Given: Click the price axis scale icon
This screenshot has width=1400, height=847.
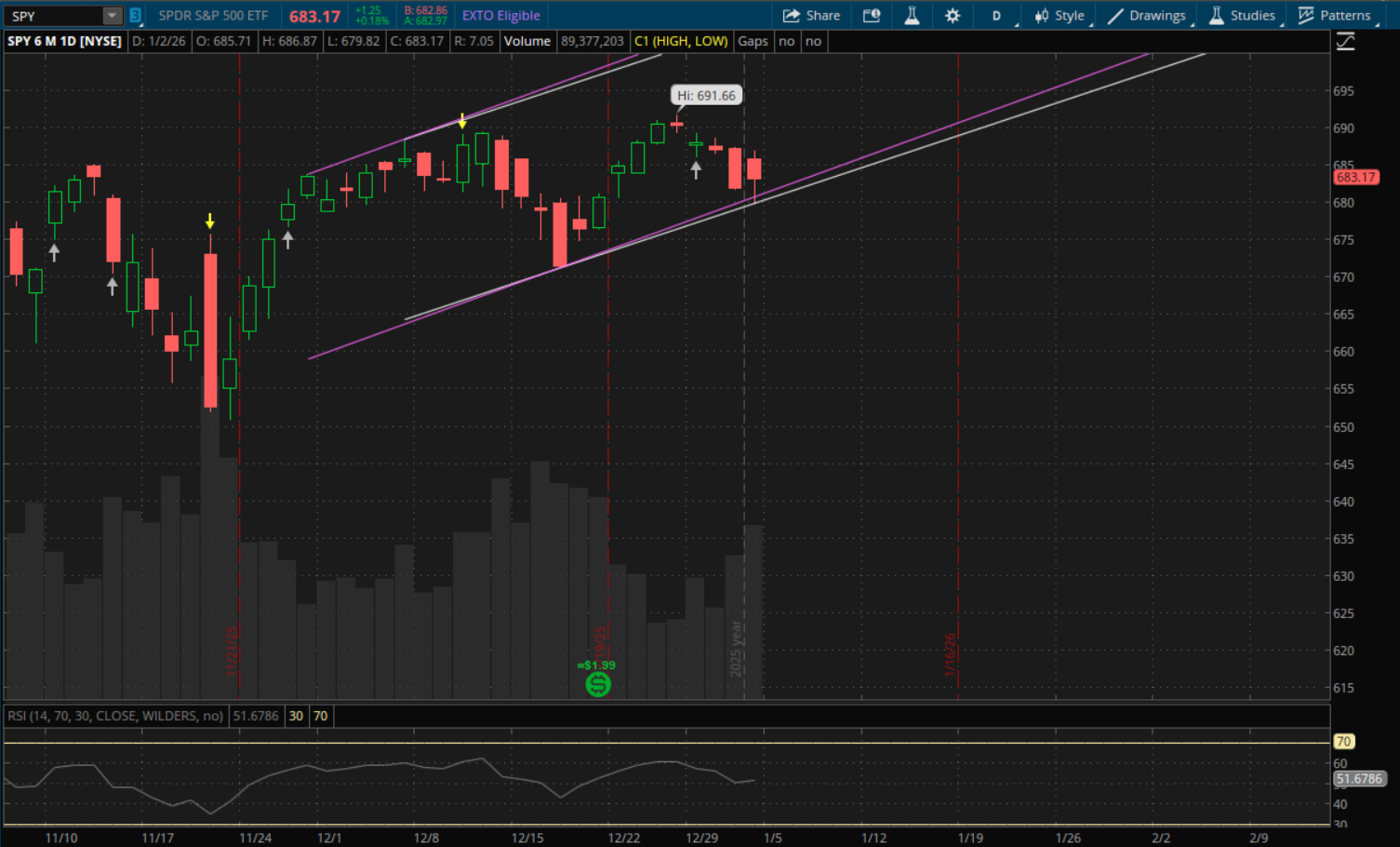Looking at the screenshot, I should (1345, 42).
